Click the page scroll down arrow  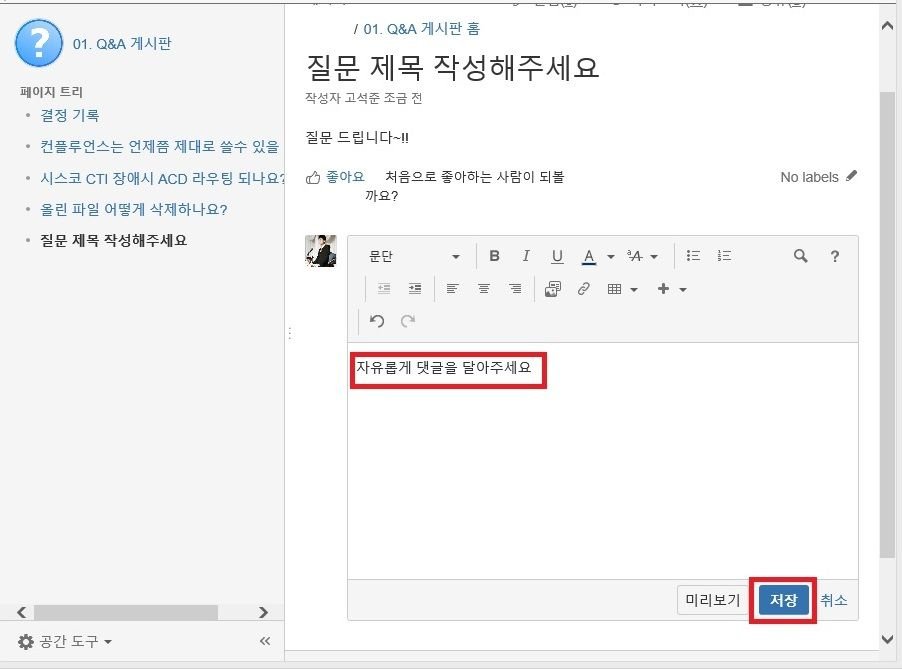coord(888,639)
